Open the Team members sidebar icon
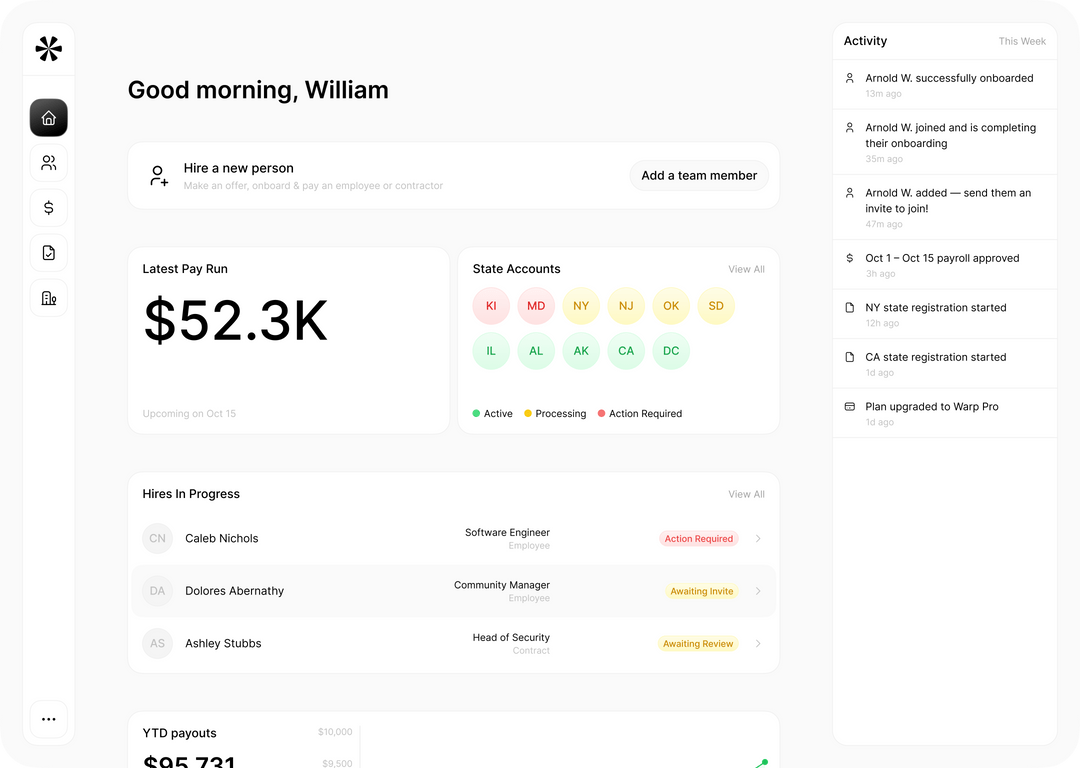Viewport: 1080px width, 768px height. tap(48, 162)
